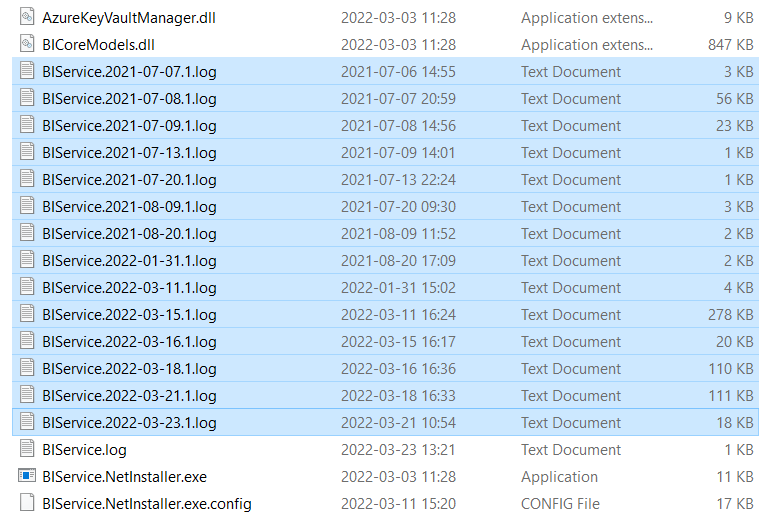The image size is (781, 516).
Task: Click the 2022-03-23 13:21 date entry
Action: click(398, 450)
